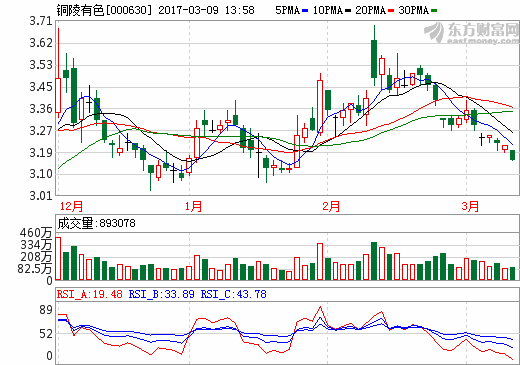Click the RSI_A:19.48 indicator value

[90, 294]
